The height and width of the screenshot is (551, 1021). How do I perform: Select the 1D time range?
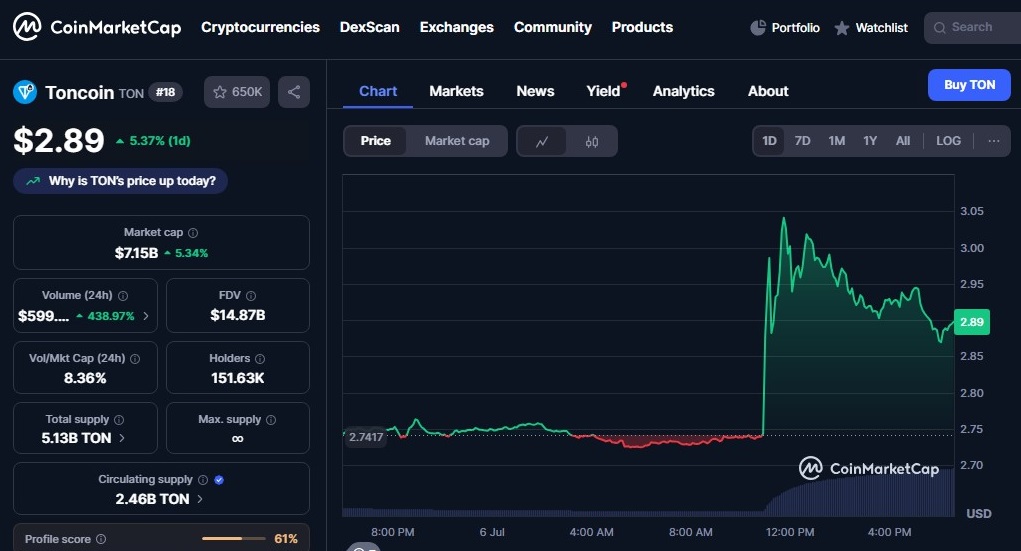[769, 141]
